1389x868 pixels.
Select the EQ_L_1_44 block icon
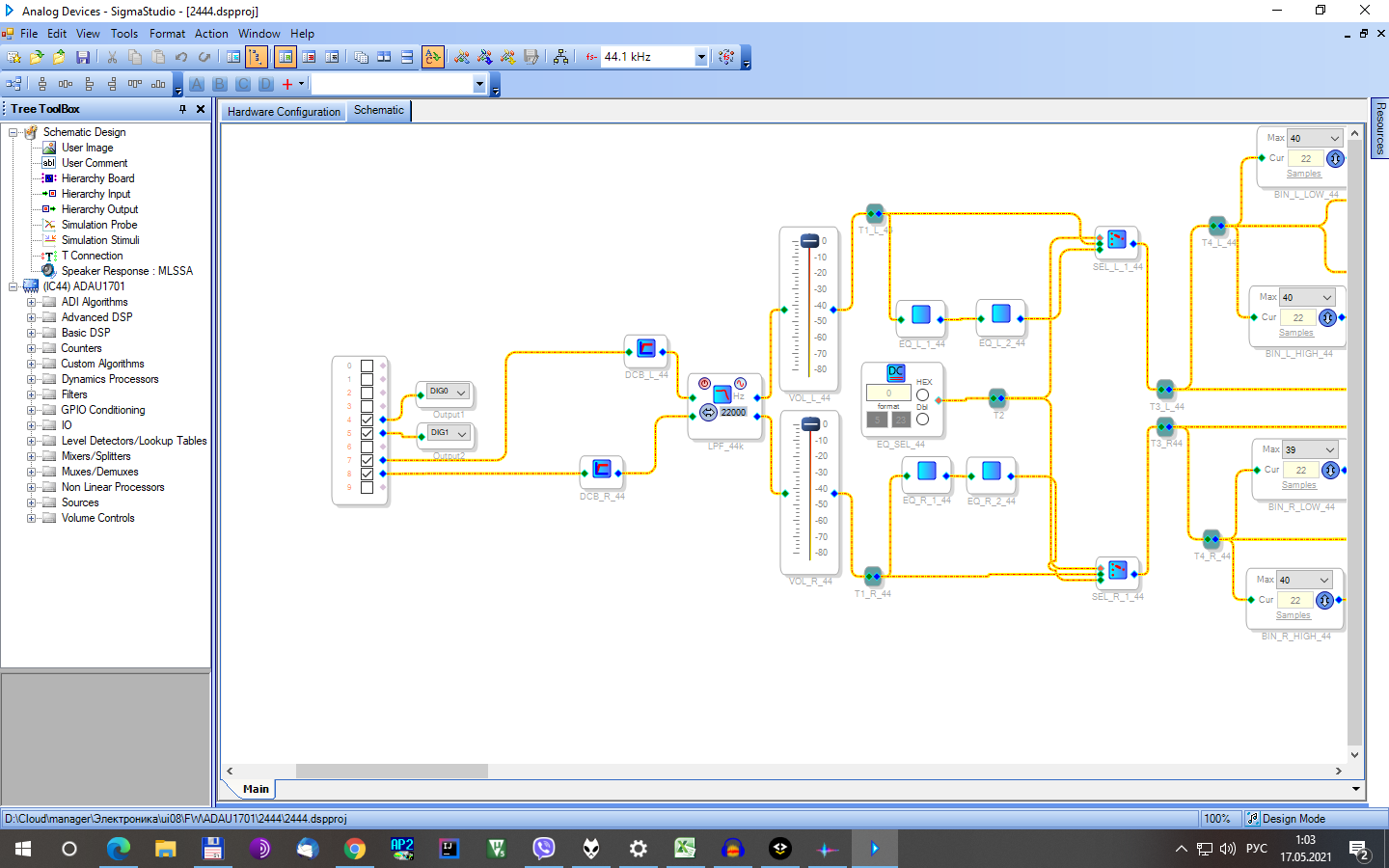click(921, 314)
